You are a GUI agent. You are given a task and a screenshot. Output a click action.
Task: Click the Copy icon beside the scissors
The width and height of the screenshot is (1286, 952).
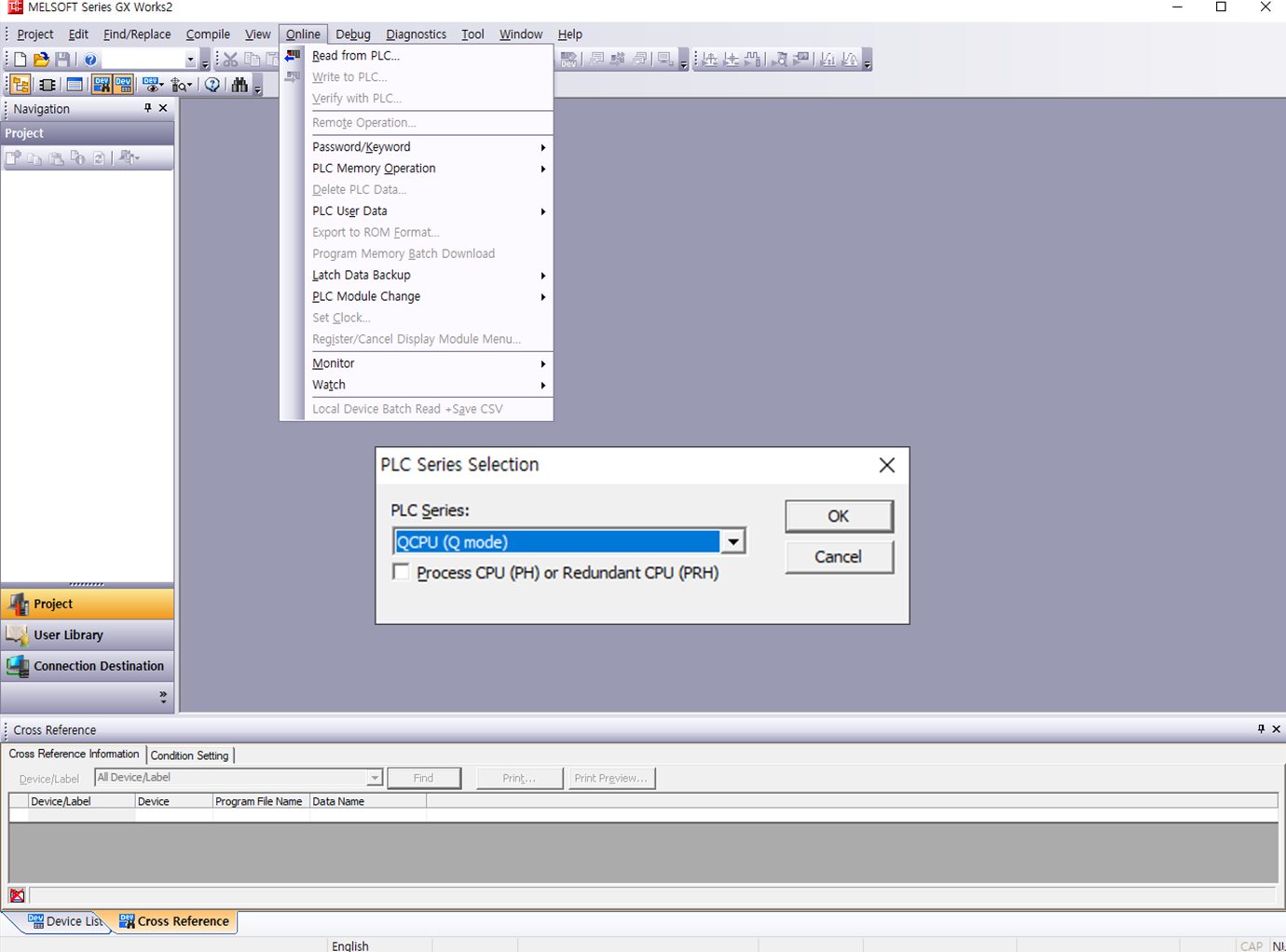[x=252, y=60]
